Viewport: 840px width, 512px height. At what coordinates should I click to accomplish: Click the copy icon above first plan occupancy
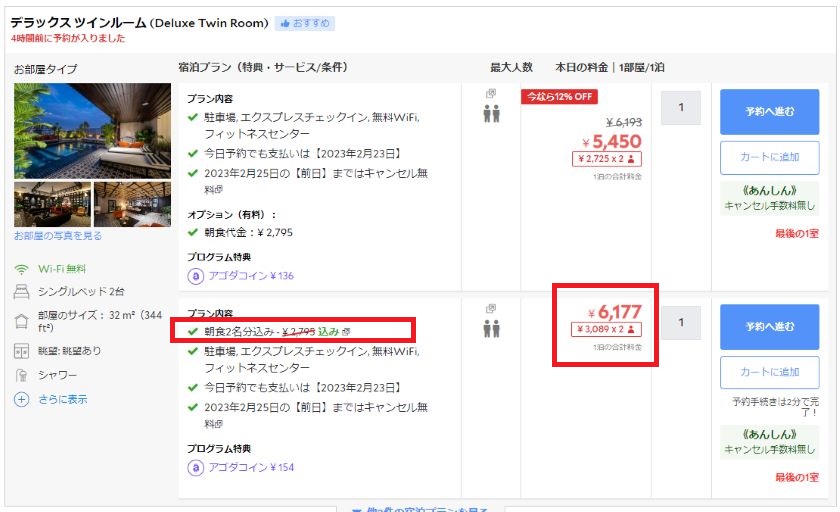point(490,94)
